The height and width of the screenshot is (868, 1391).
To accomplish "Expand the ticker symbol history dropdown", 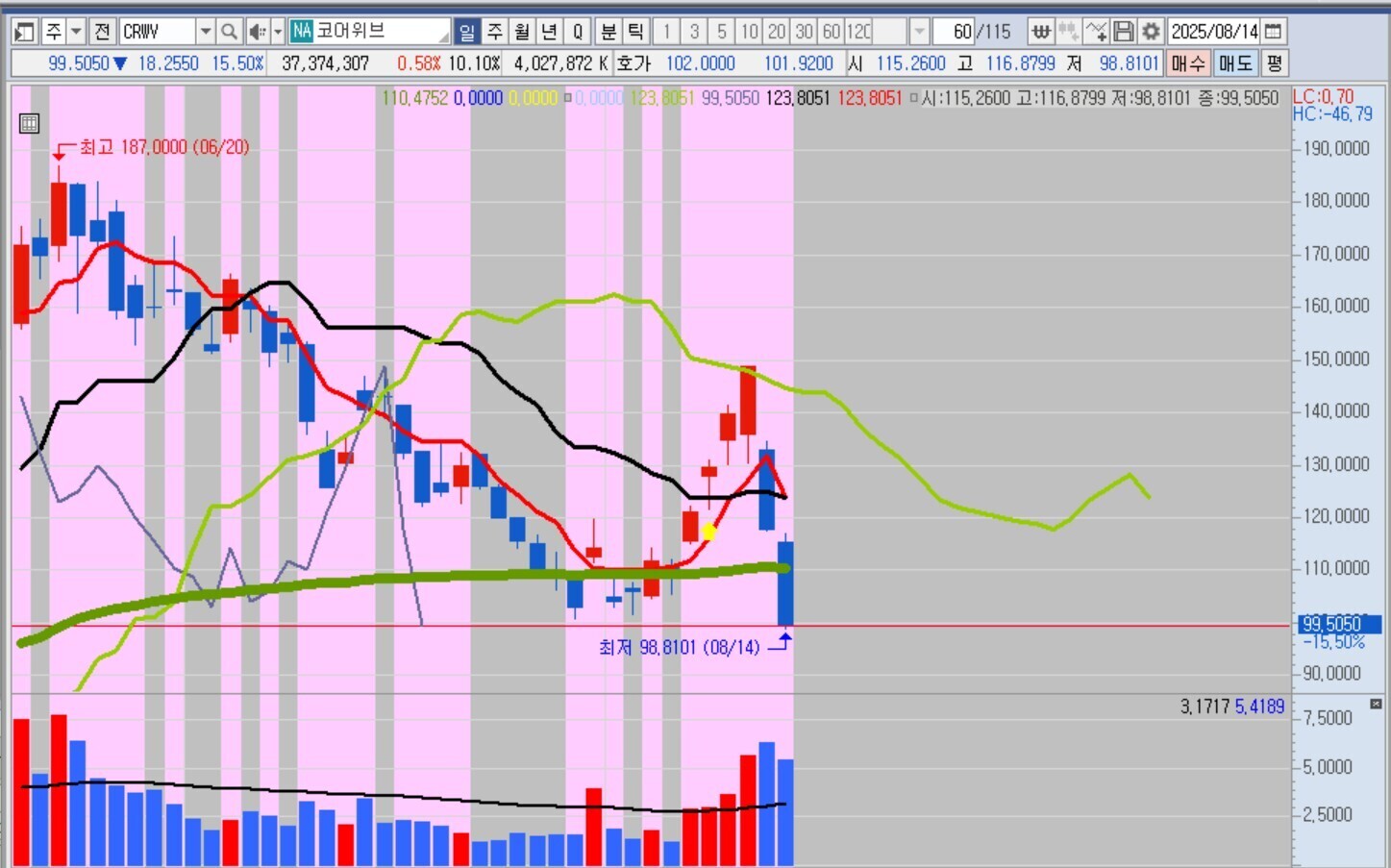I will (x=206, y=32).
